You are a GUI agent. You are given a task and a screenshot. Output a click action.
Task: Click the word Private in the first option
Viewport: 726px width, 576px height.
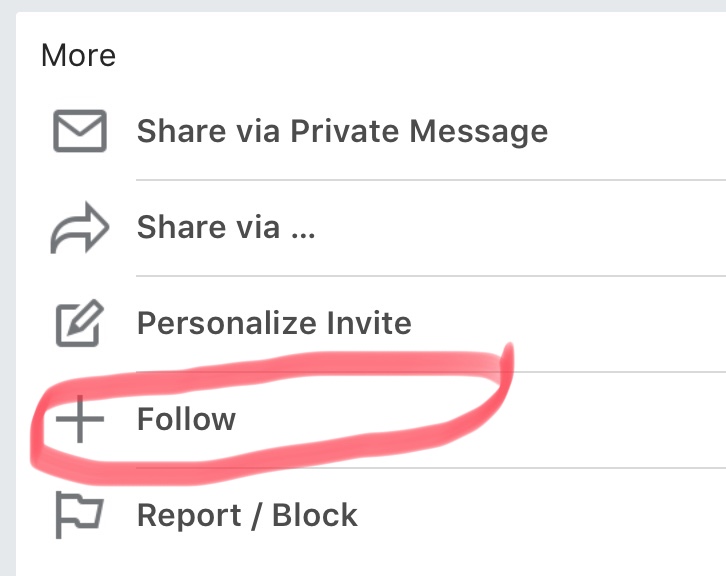[x=344, y=131]
